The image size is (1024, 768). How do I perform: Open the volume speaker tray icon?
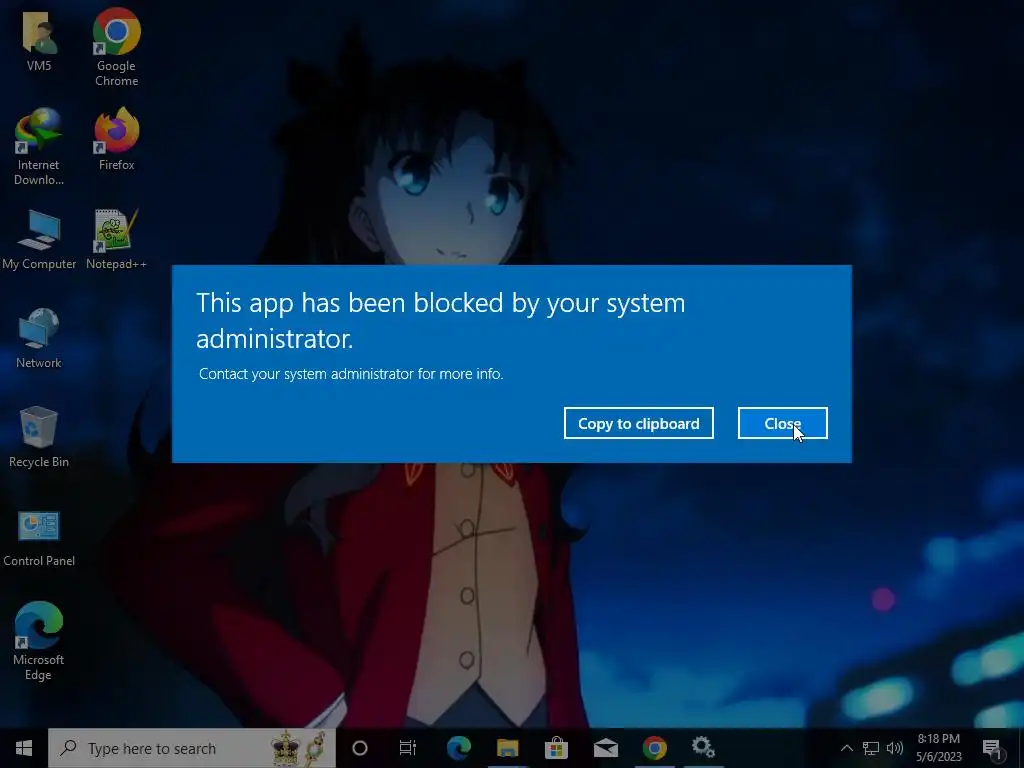(x=895, y=748)
